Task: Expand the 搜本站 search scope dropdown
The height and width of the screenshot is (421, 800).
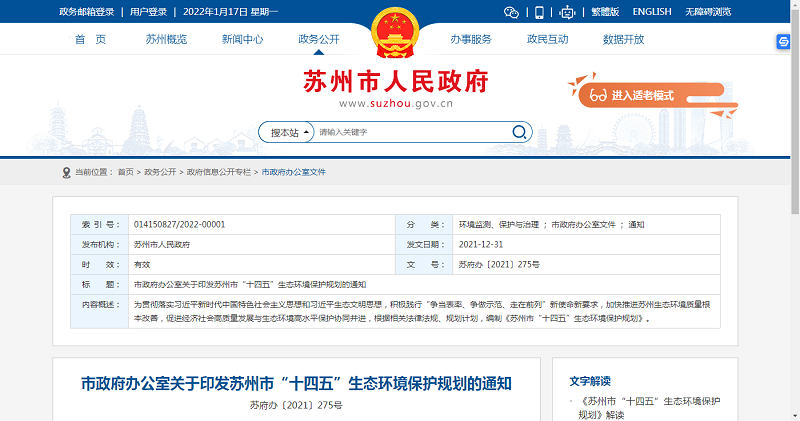Action: [285, 132]
